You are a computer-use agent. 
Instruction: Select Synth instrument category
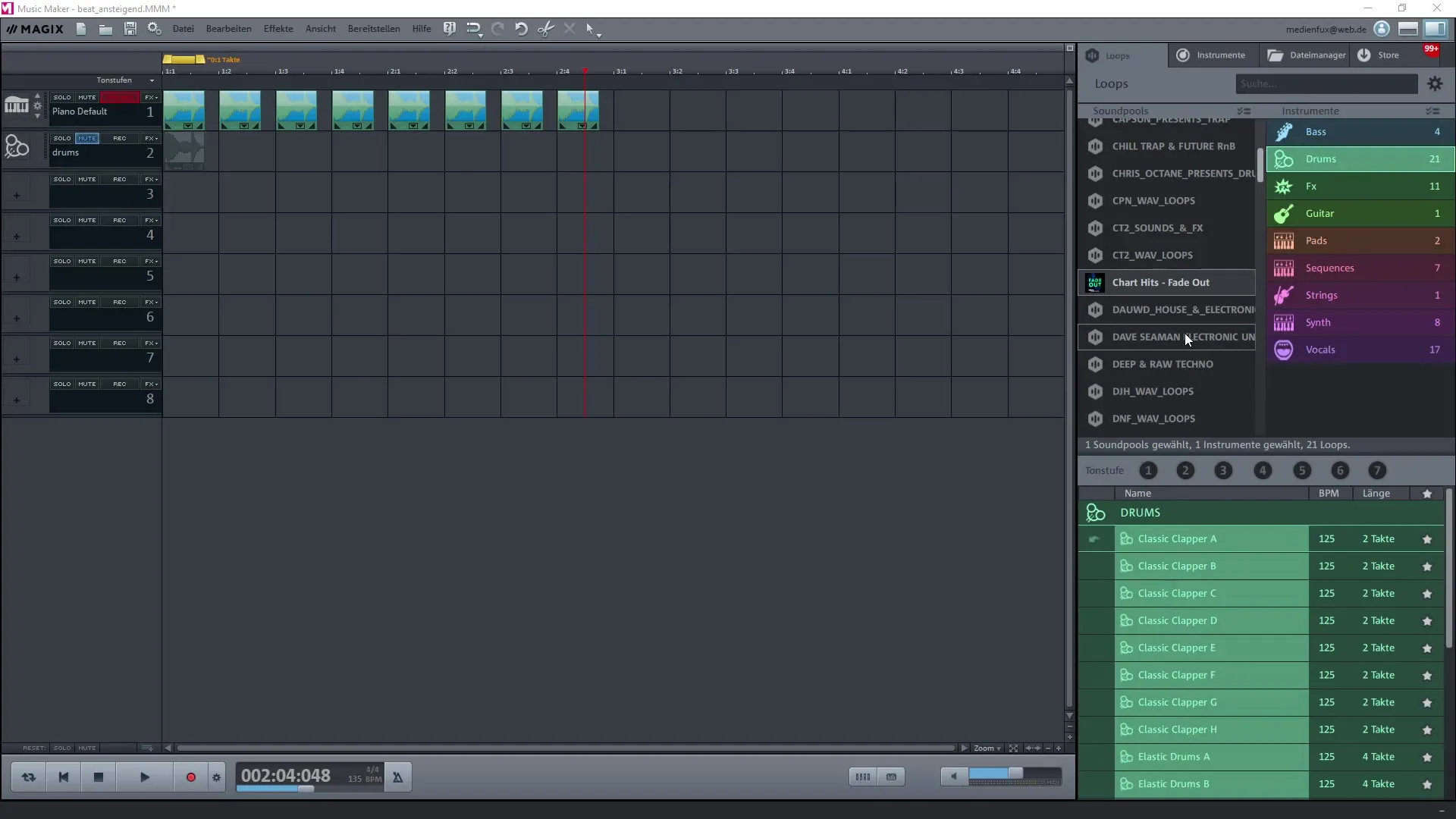(x=1360, y=323)
